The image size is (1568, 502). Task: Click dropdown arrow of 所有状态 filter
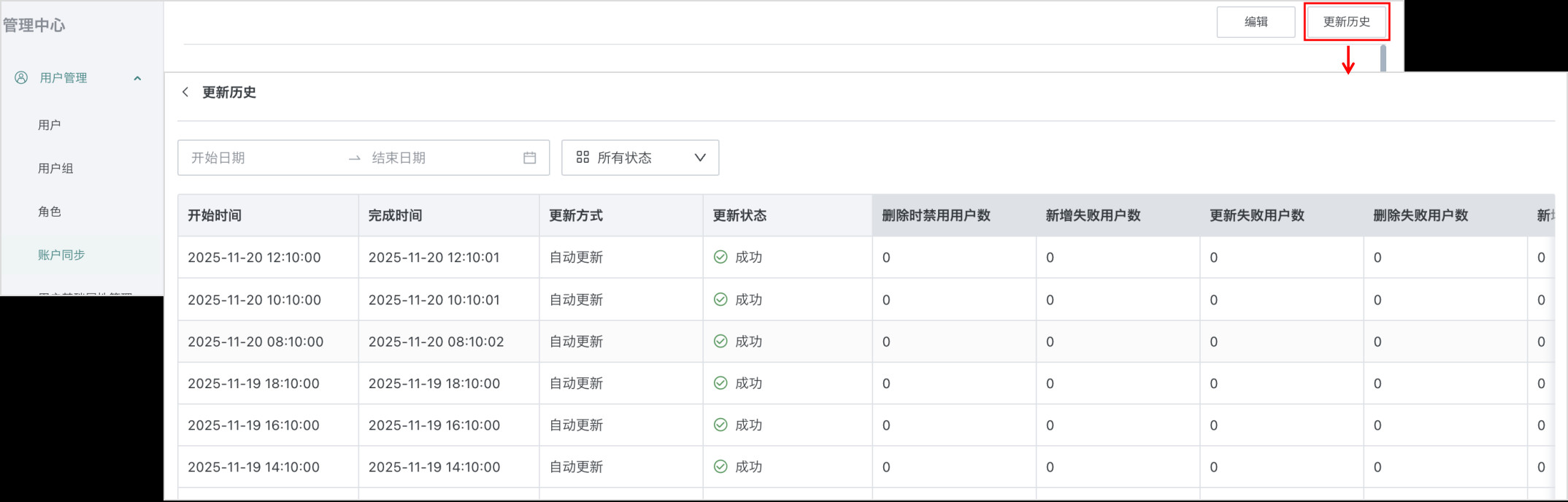coord(699,158)
